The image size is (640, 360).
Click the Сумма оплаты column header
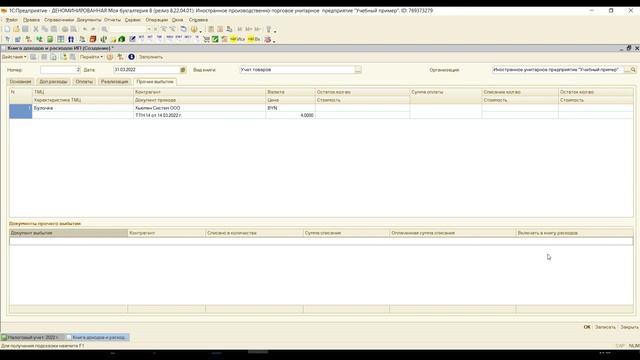(446, 92)
